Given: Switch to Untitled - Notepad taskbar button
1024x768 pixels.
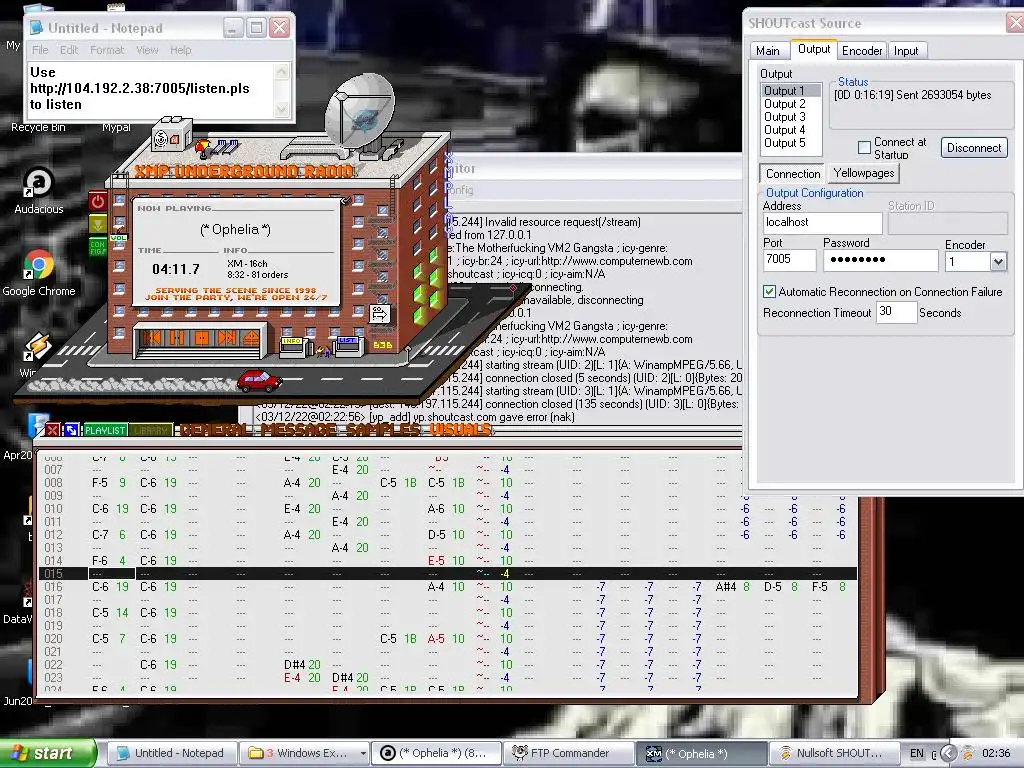Looking at the screenshot, I should 170,753.
